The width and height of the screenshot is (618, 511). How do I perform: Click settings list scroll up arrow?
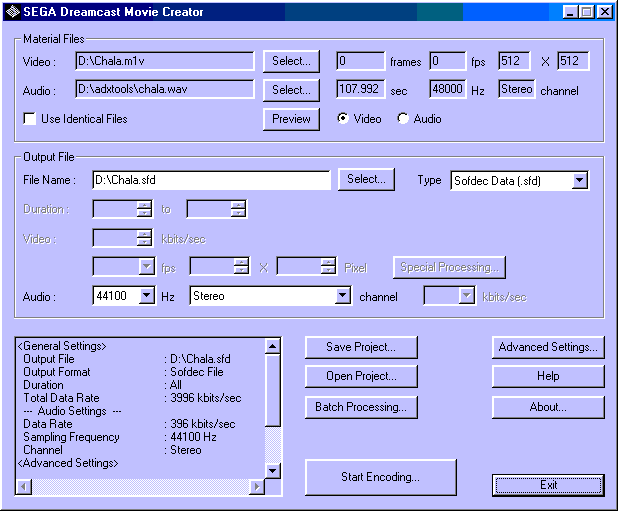pos(272,346)
